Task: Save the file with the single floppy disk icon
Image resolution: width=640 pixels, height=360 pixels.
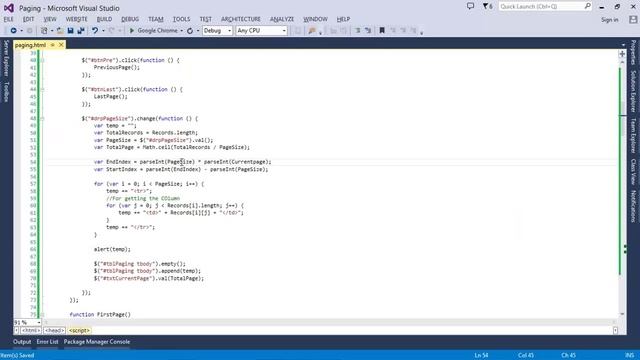Action: pos(70,31)
